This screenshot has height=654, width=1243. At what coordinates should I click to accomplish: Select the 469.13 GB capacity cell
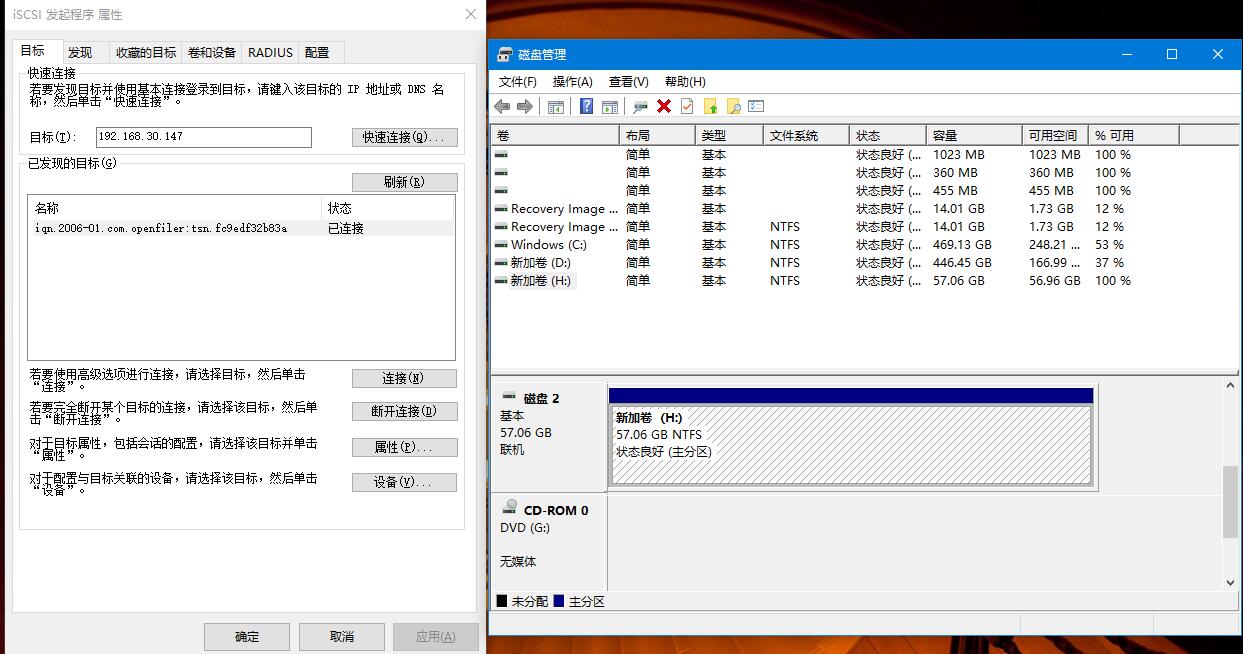962,244
